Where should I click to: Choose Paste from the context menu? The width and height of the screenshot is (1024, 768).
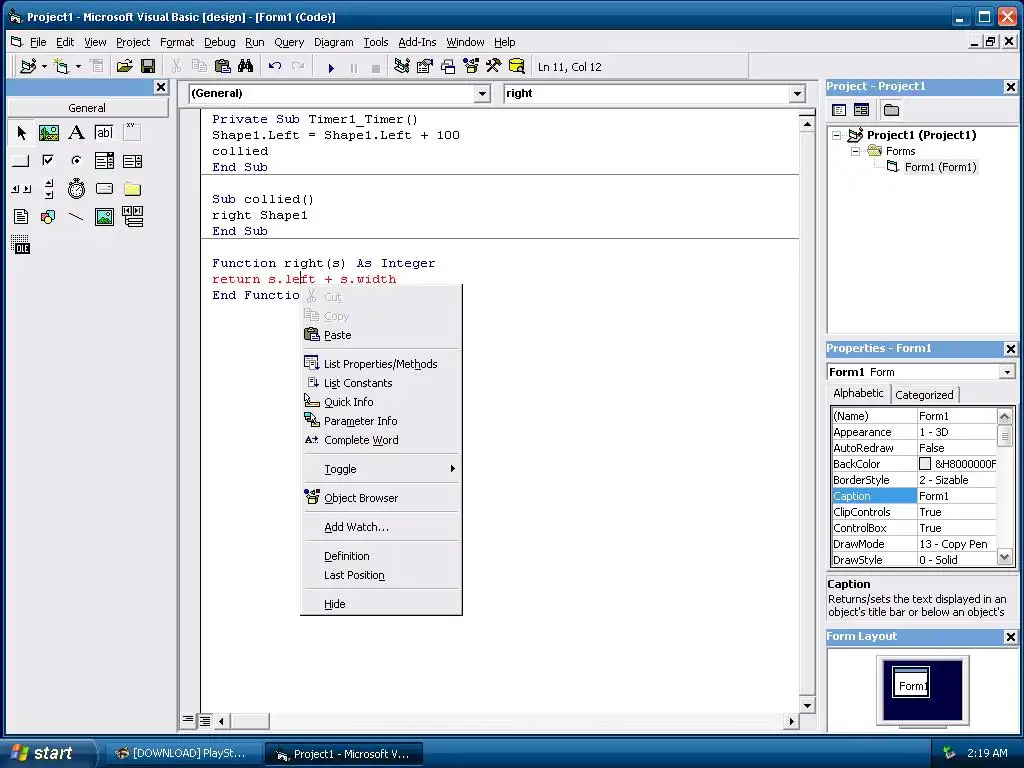pyautogui.click(x=381, y=335)
